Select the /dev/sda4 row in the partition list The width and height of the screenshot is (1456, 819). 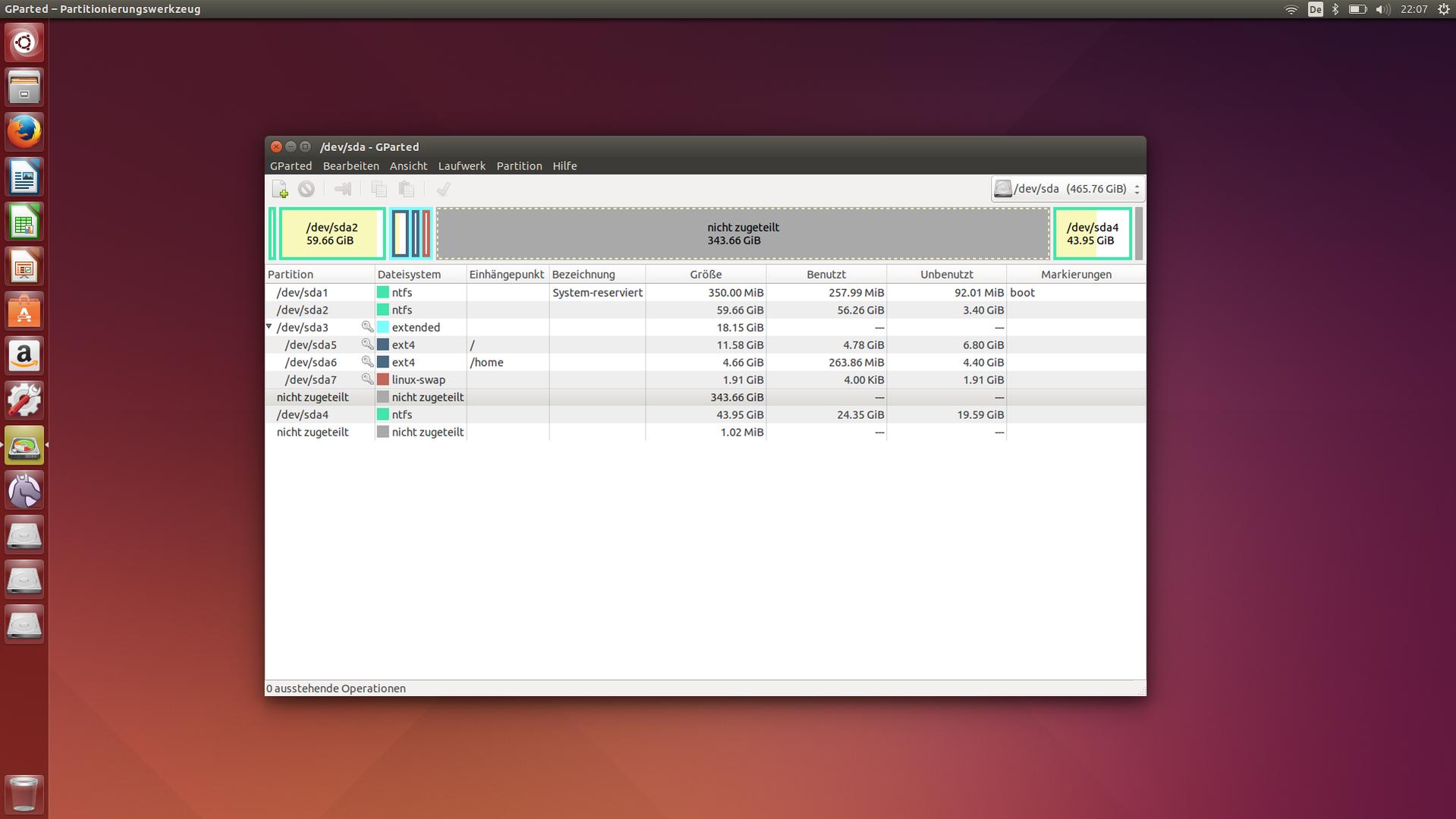pos(705,414)
